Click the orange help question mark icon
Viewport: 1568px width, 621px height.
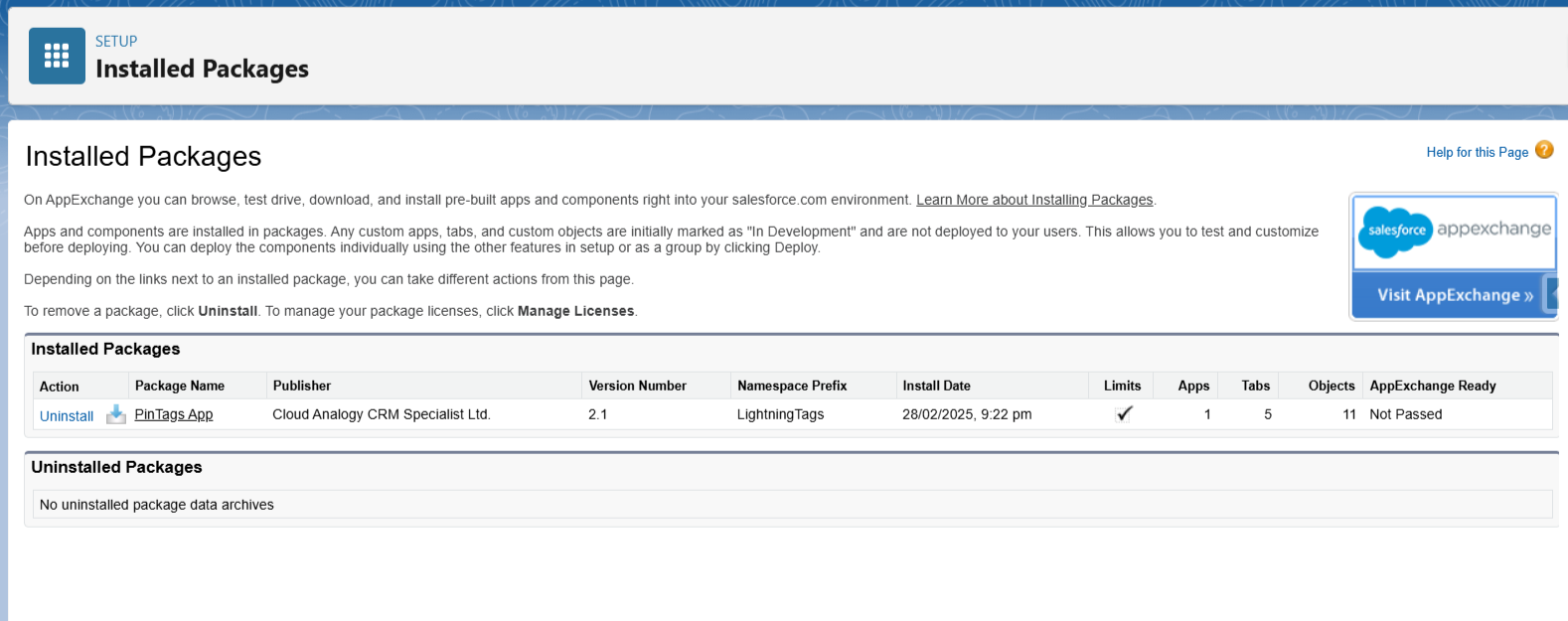coord(1543,150)
